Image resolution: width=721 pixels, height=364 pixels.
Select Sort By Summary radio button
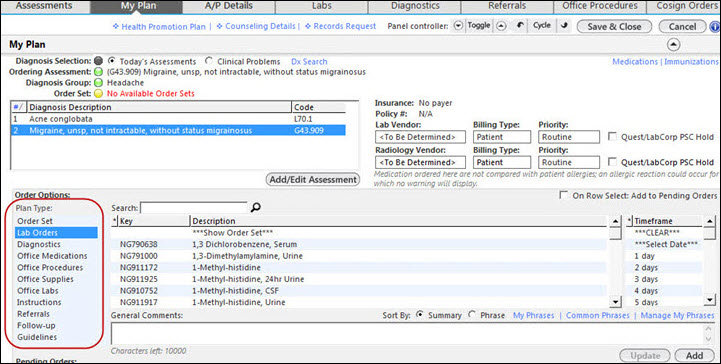click(419, 315)
